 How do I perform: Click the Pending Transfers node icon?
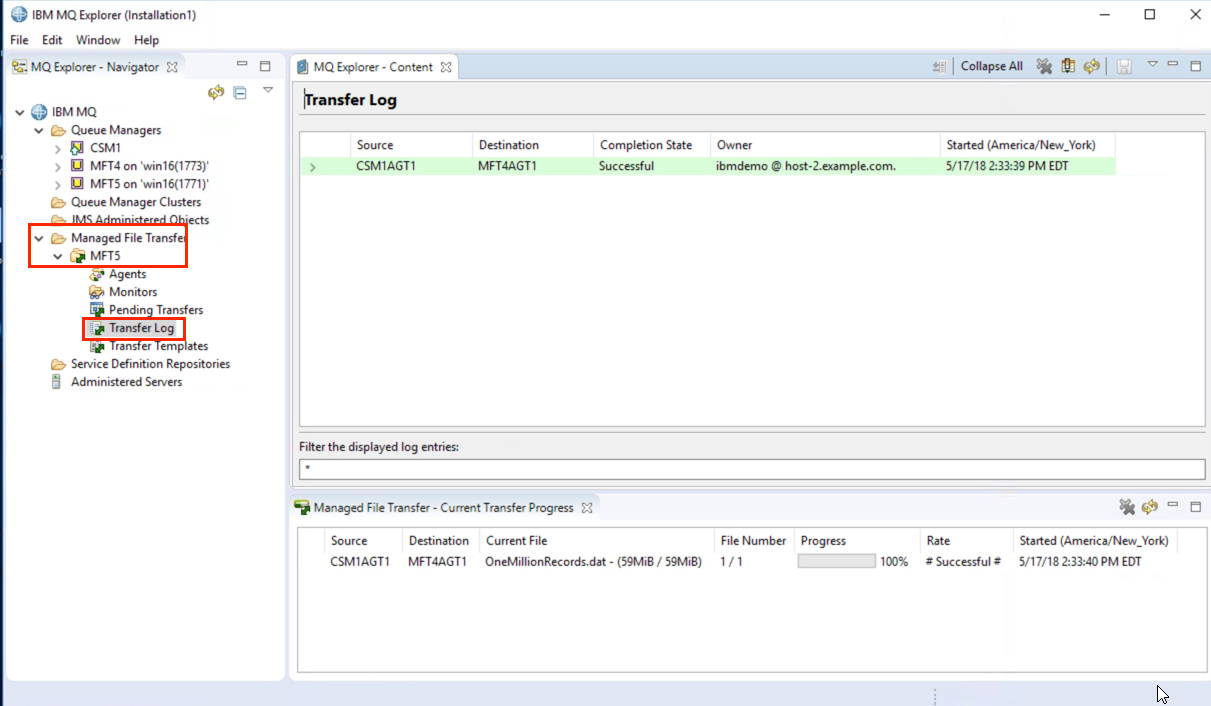pos(97,310)
